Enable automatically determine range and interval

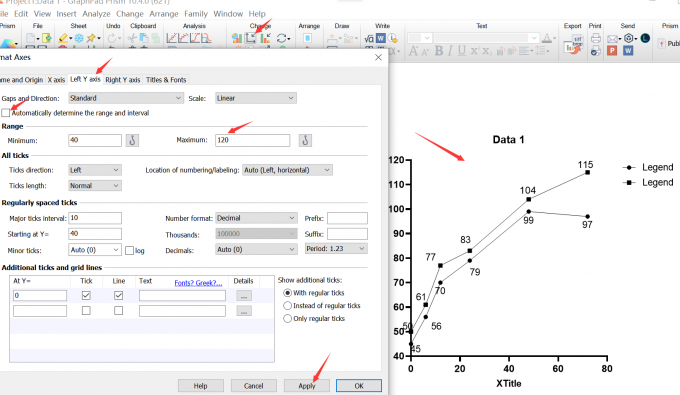tap(6, 113)
